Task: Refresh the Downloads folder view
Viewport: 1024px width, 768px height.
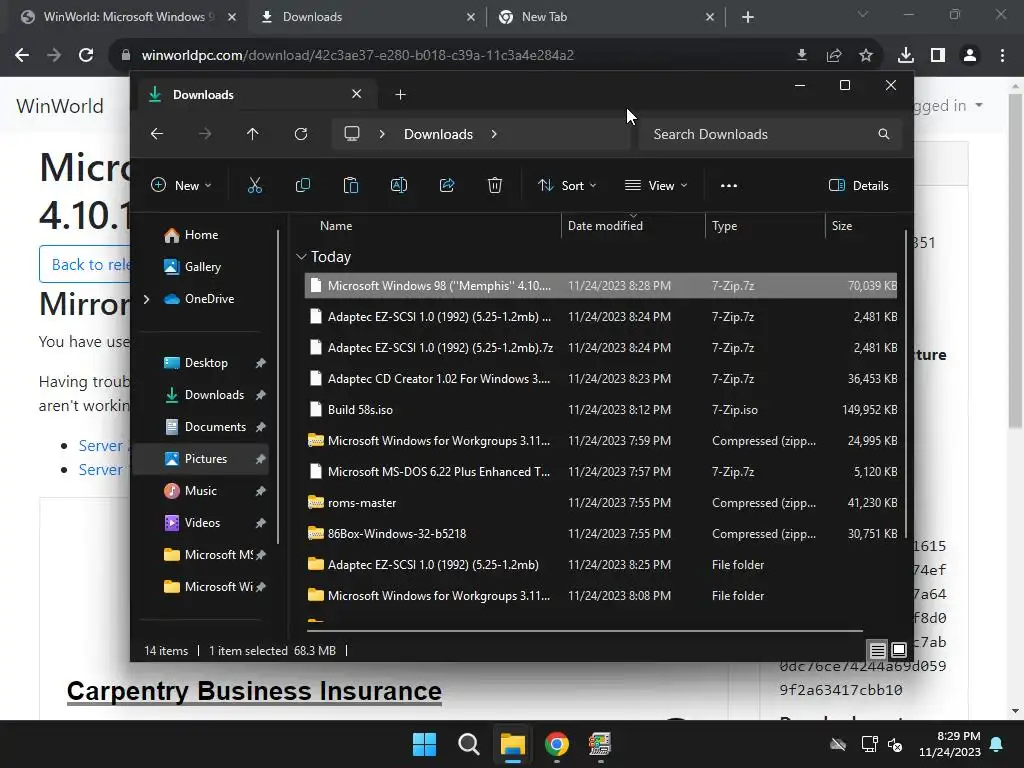Action: coord(300,134)
